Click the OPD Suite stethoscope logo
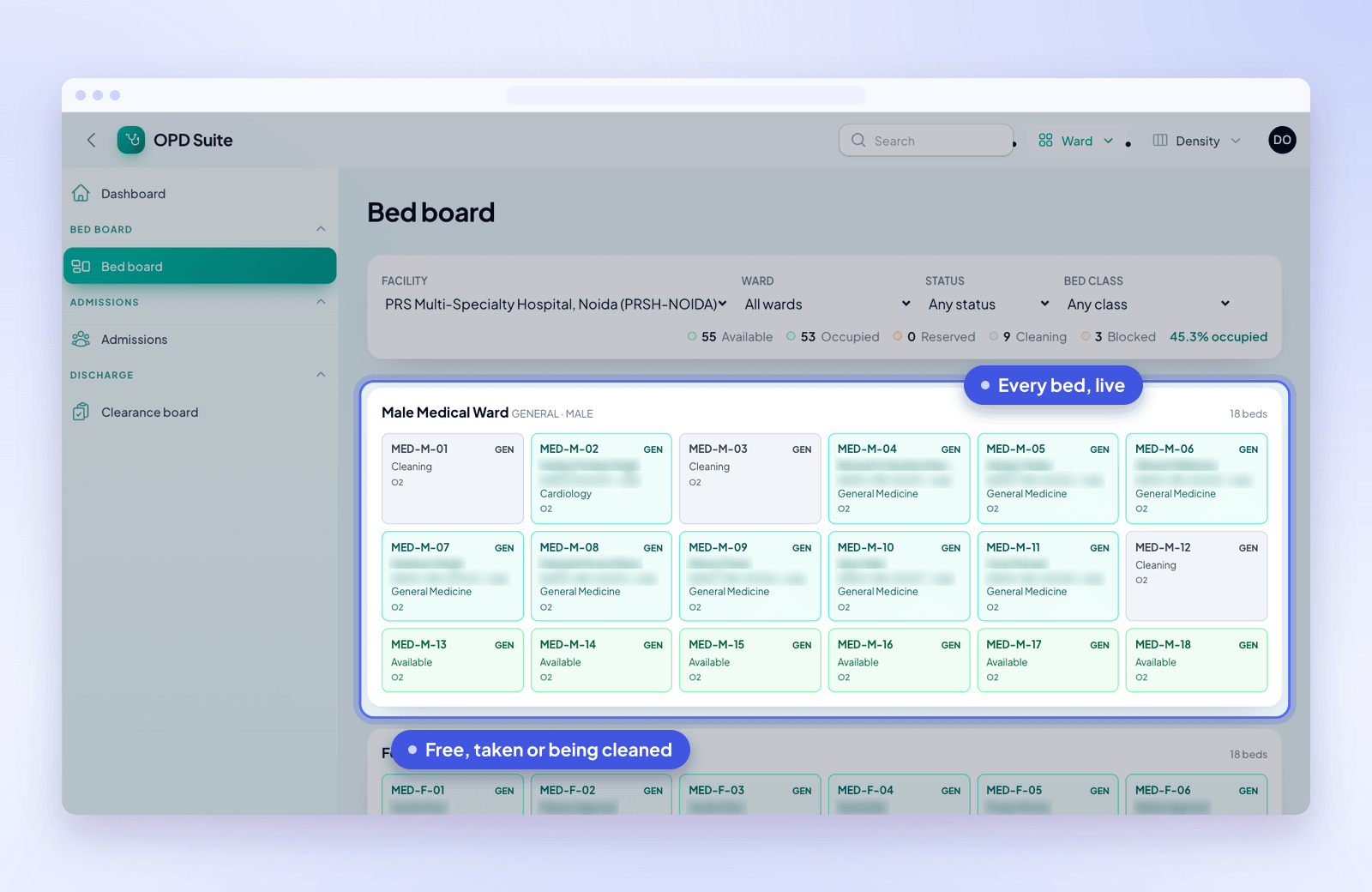 (131, 140)
